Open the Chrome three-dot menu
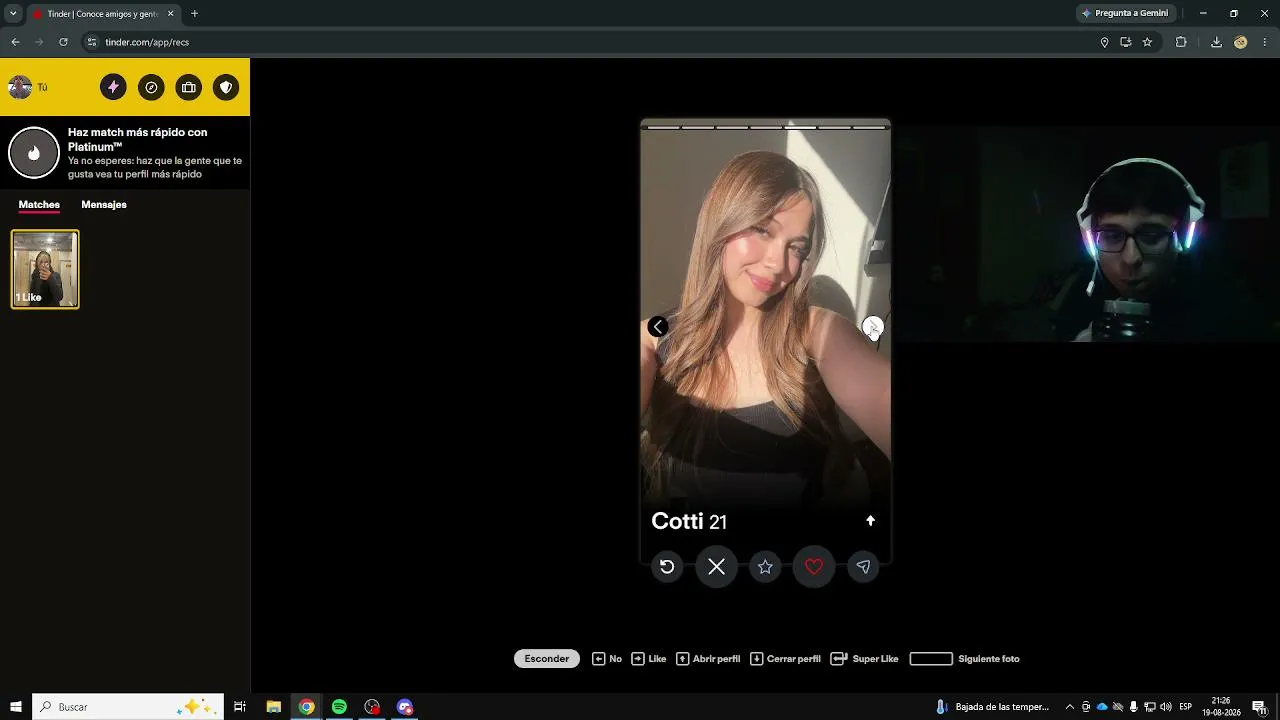1280x720 pixels. [x=1265, y=42]
